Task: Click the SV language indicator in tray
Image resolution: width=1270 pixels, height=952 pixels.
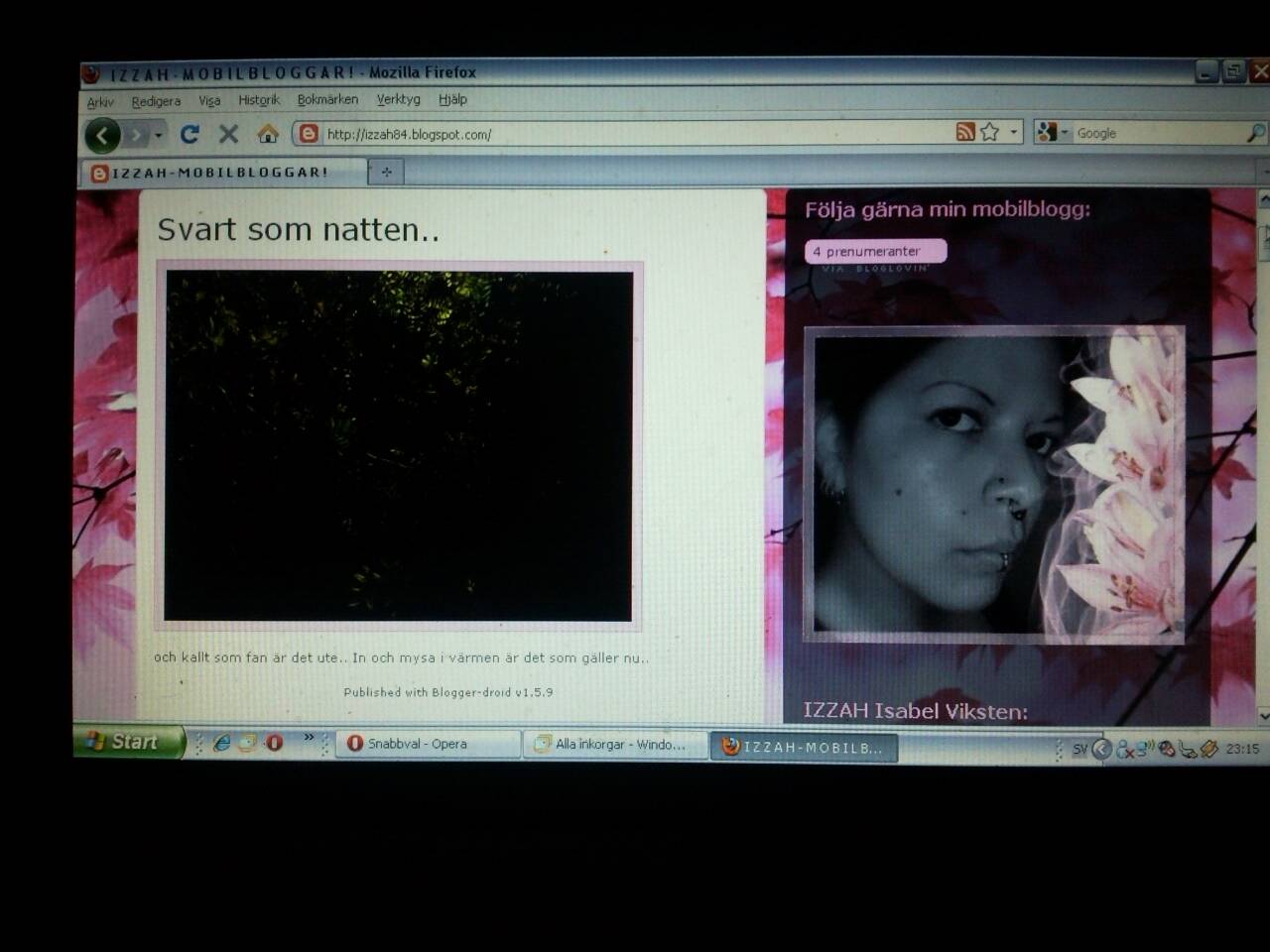Action: [1079, 750]
